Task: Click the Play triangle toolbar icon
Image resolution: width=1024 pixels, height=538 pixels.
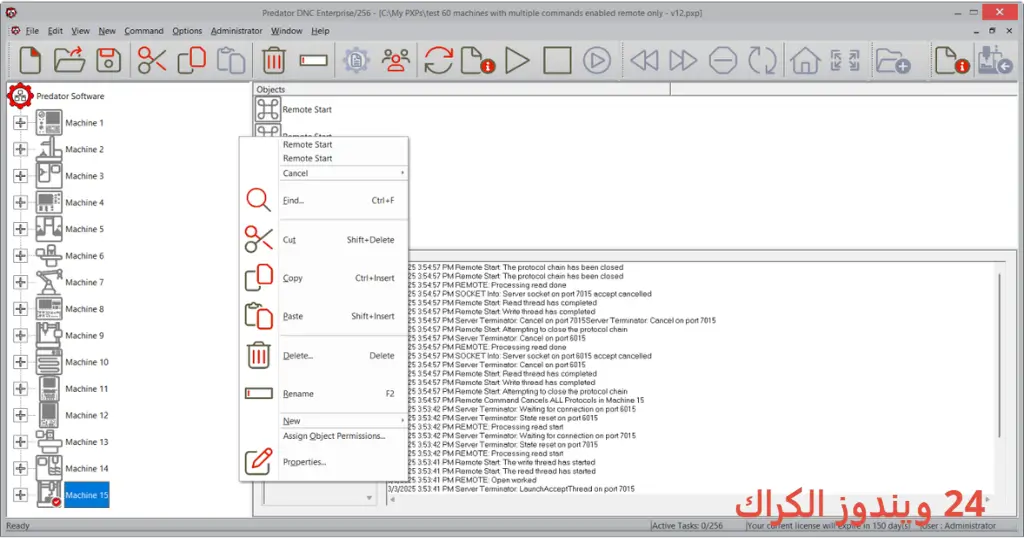Action: click(517, 61)
